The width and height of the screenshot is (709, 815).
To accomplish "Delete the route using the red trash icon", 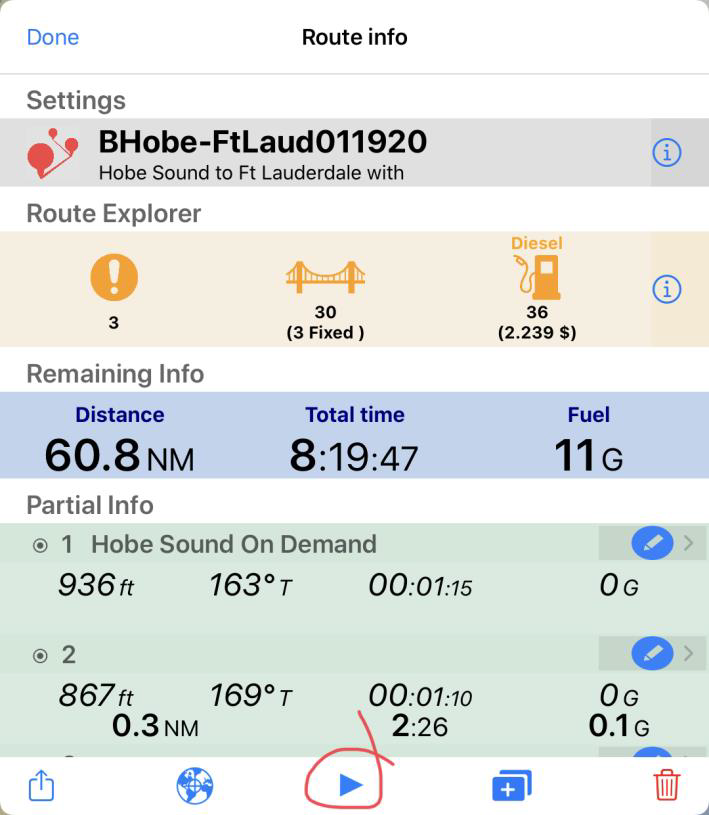I will click(x=666, y=785).
